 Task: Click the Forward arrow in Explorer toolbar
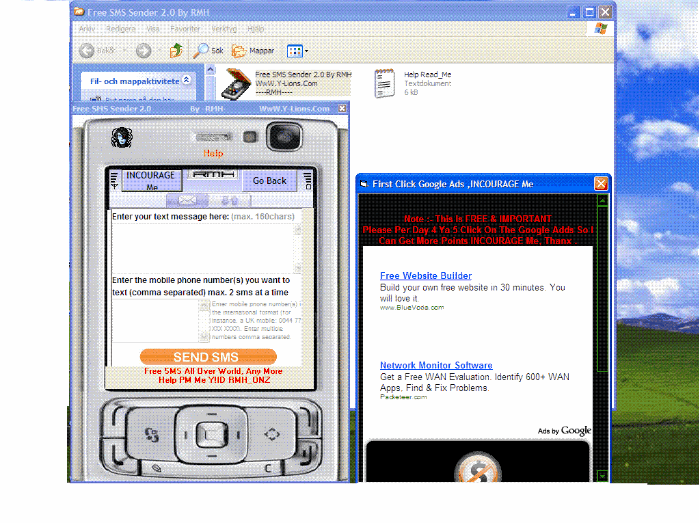[x=143, y=51]
